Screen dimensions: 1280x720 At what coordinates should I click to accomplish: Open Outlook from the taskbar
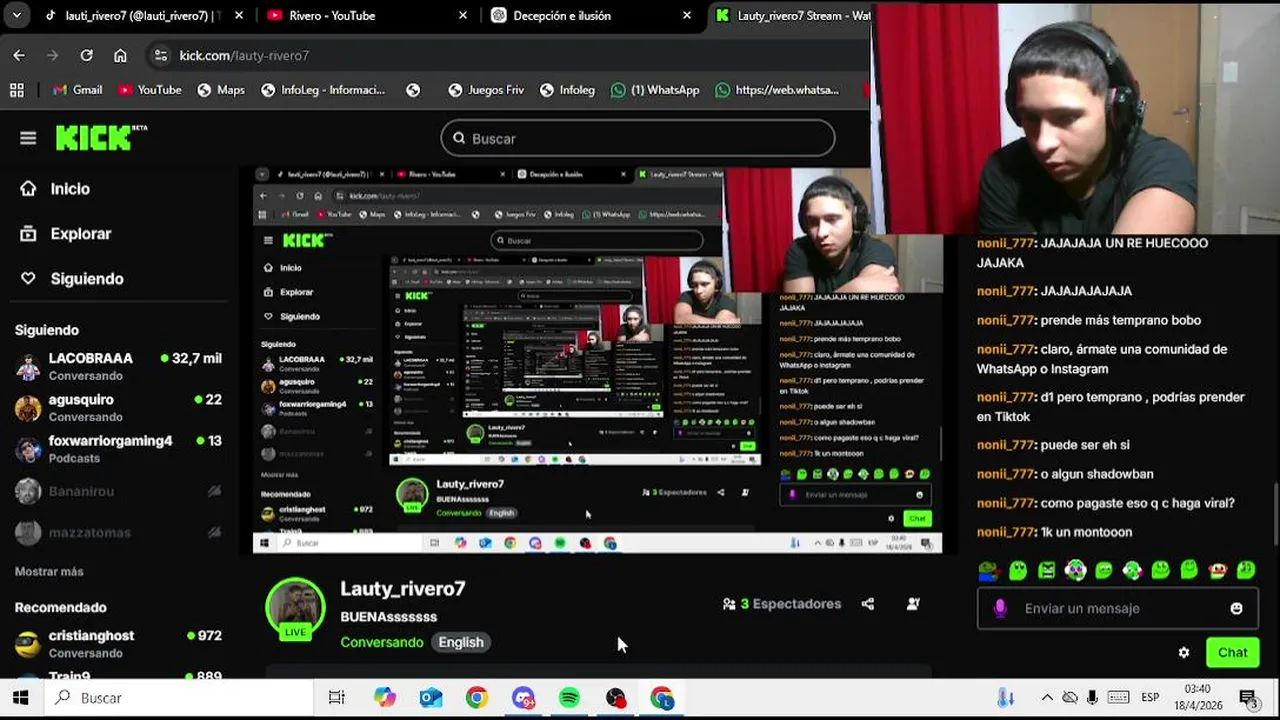[431, 698]
